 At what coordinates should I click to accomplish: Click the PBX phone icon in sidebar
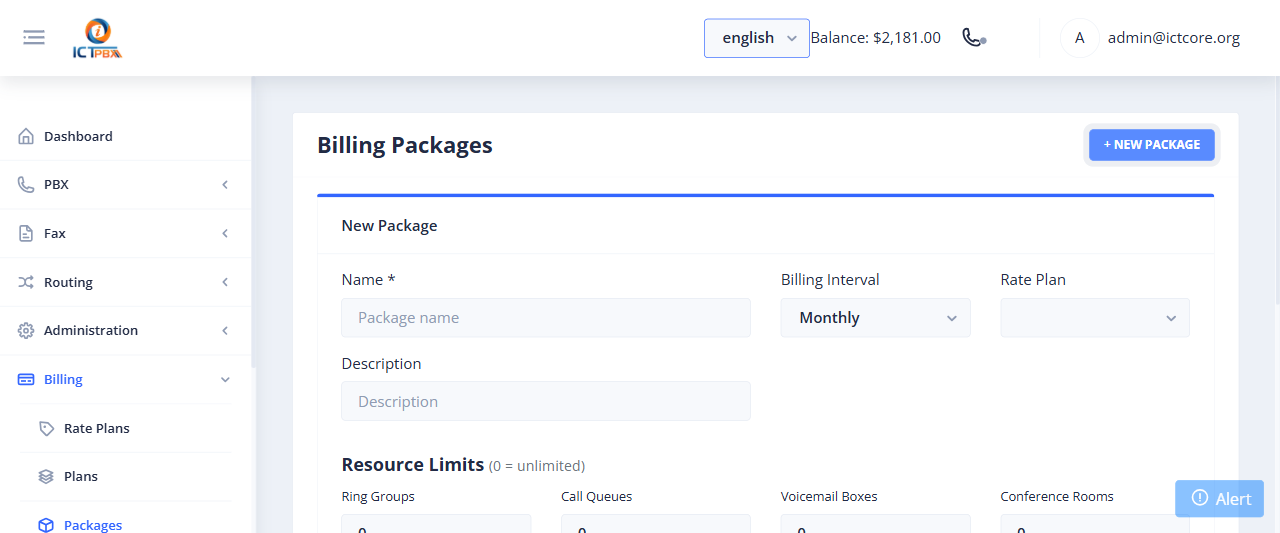26,185
